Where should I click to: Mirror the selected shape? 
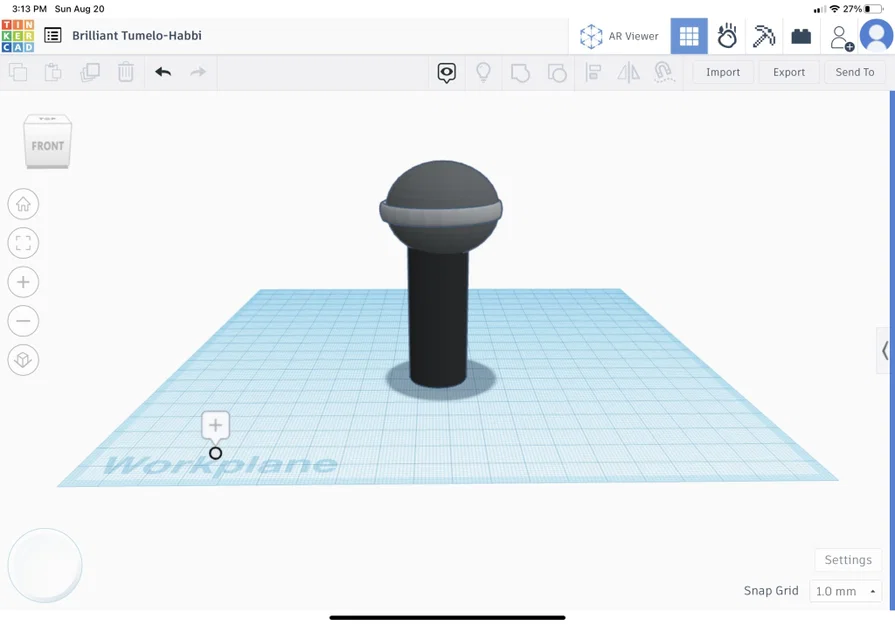(x=628, y=72)
